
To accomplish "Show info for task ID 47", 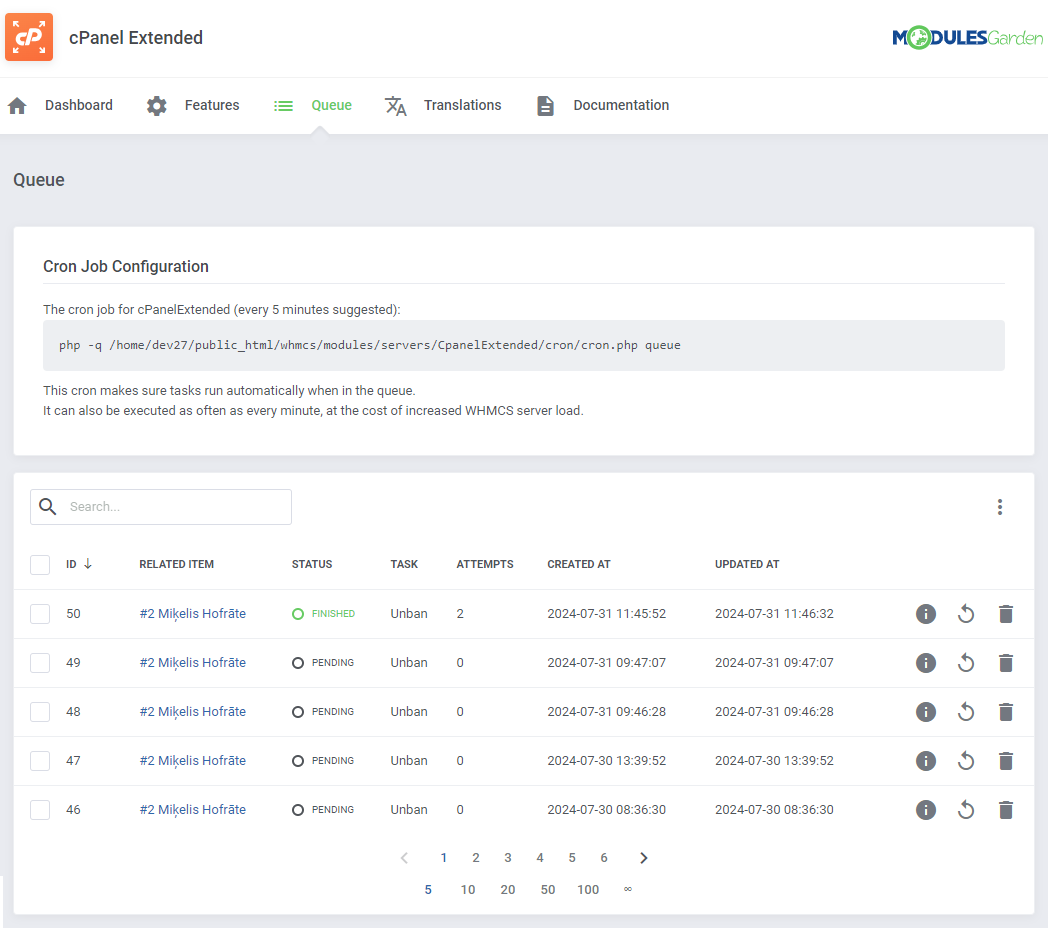I will tap(926, 761).
